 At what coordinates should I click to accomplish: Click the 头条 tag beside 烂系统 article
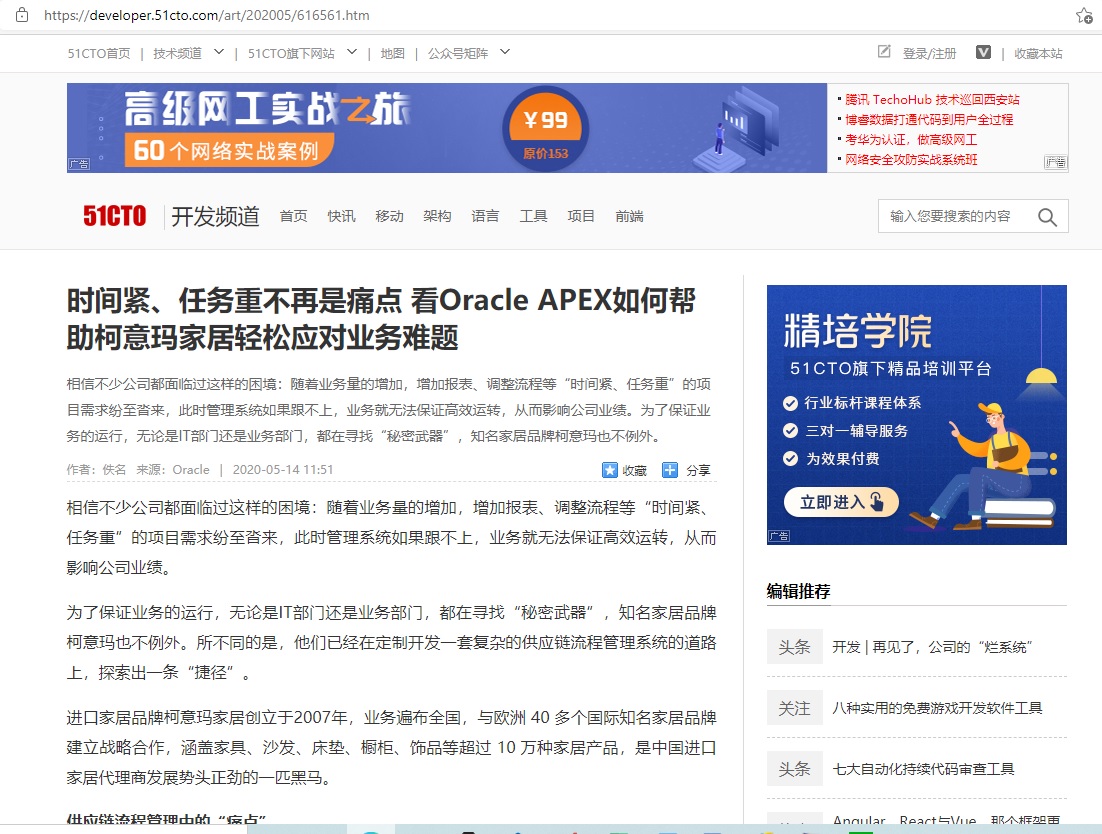click(x=794, y=647)
